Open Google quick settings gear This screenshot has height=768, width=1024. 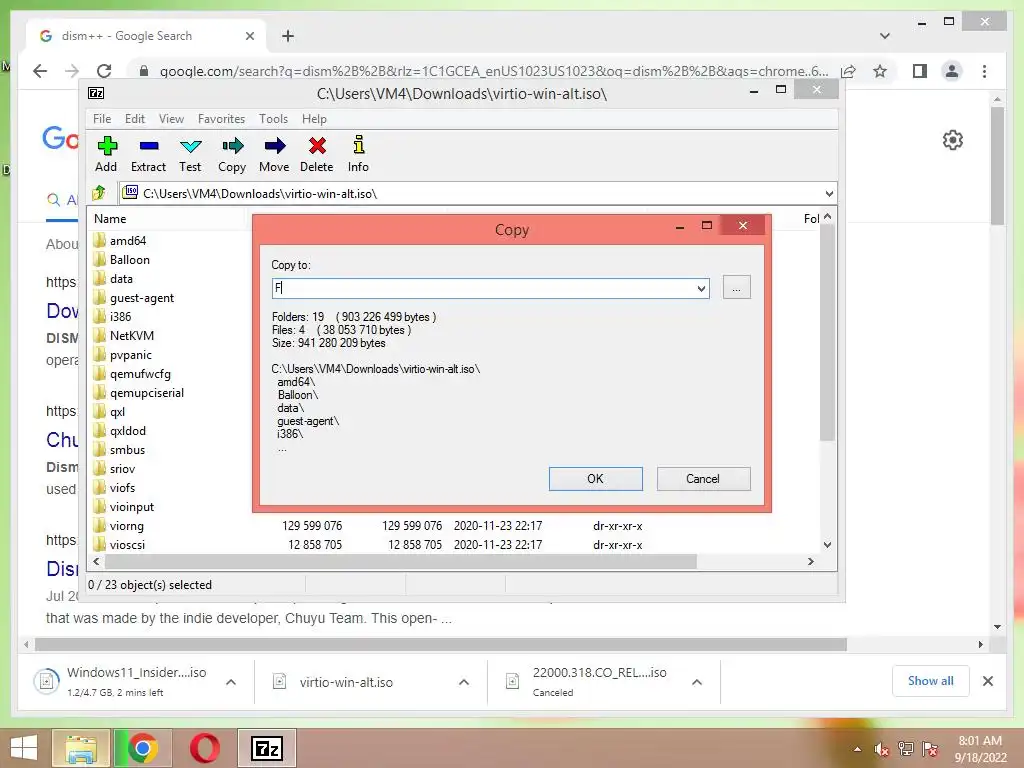(953, 140)
